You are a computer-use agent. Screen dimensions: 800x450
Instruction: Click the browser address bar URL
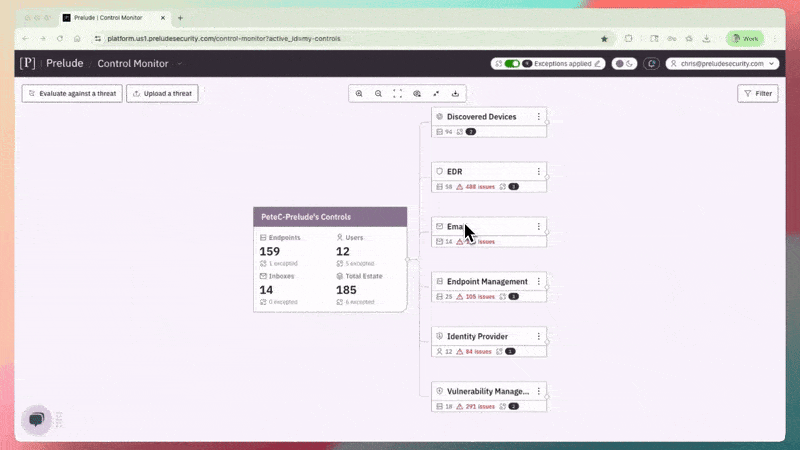[x=223, y=39]
